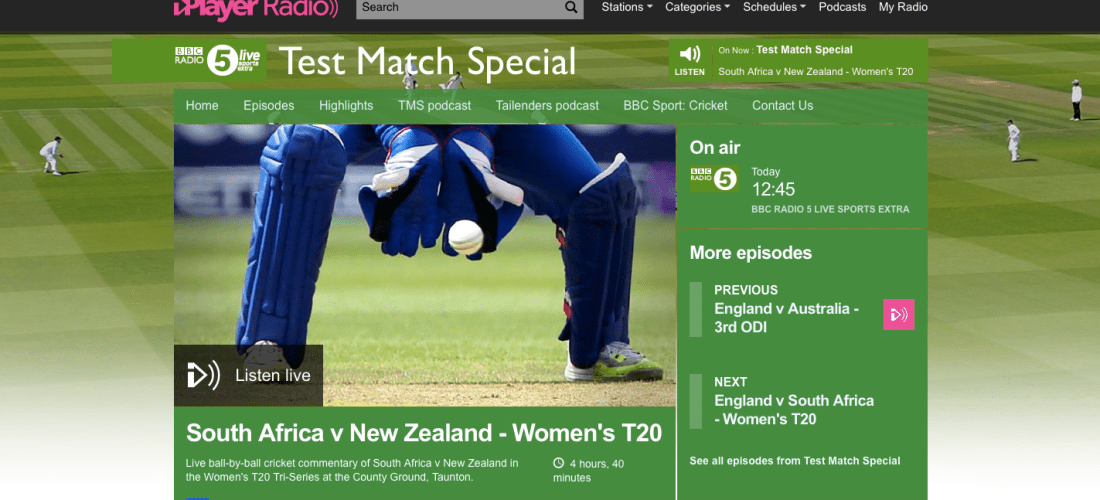Switch to the Episodes tab

point(269,106)
